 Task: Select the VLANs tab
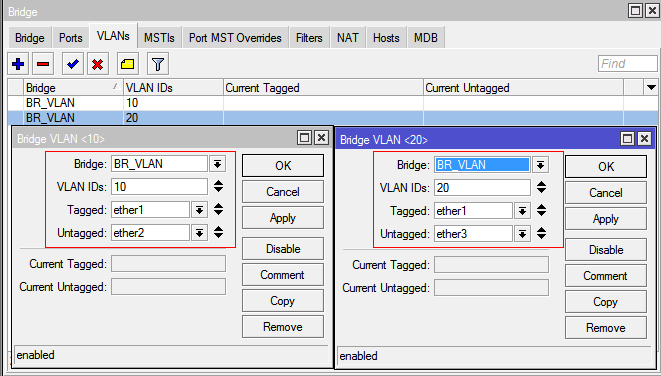(x=113, y=36)
